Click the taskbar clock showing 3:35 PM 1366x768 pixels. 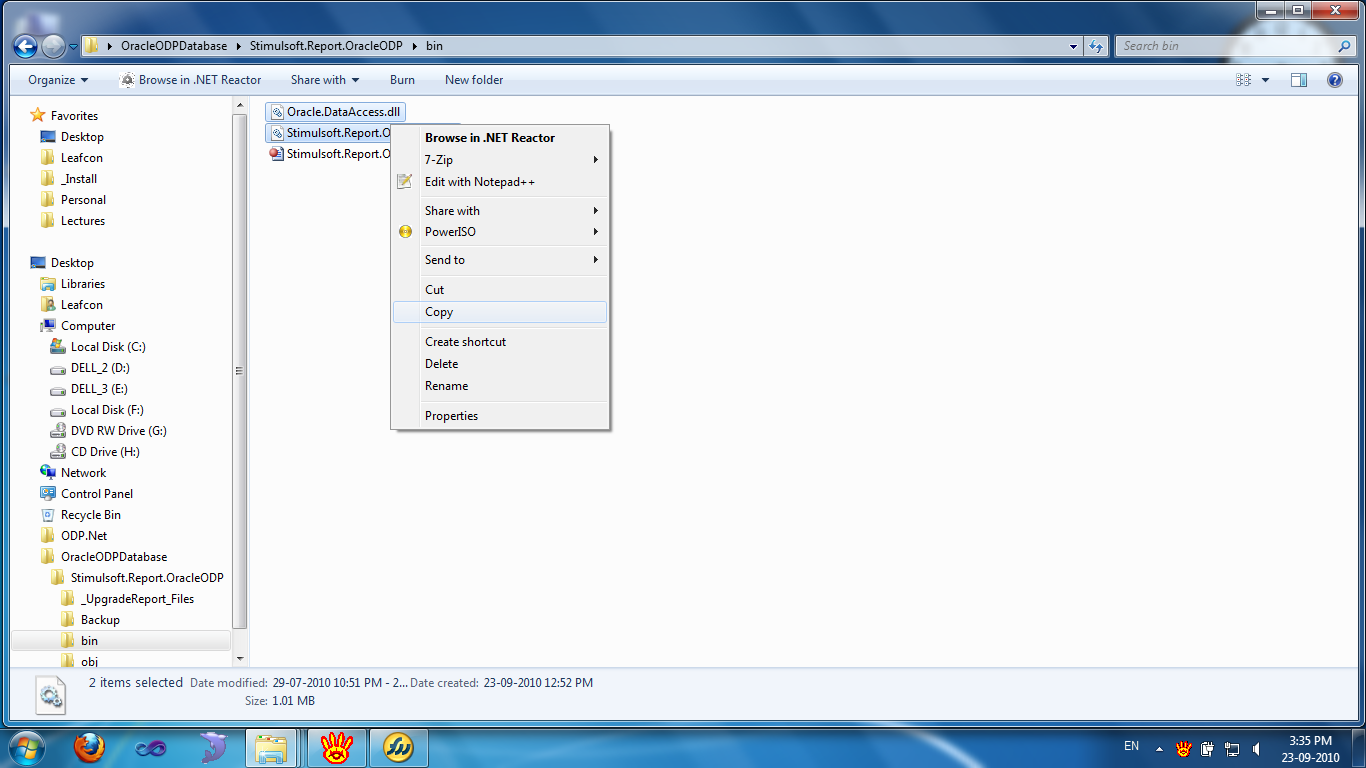(1311, 741)
